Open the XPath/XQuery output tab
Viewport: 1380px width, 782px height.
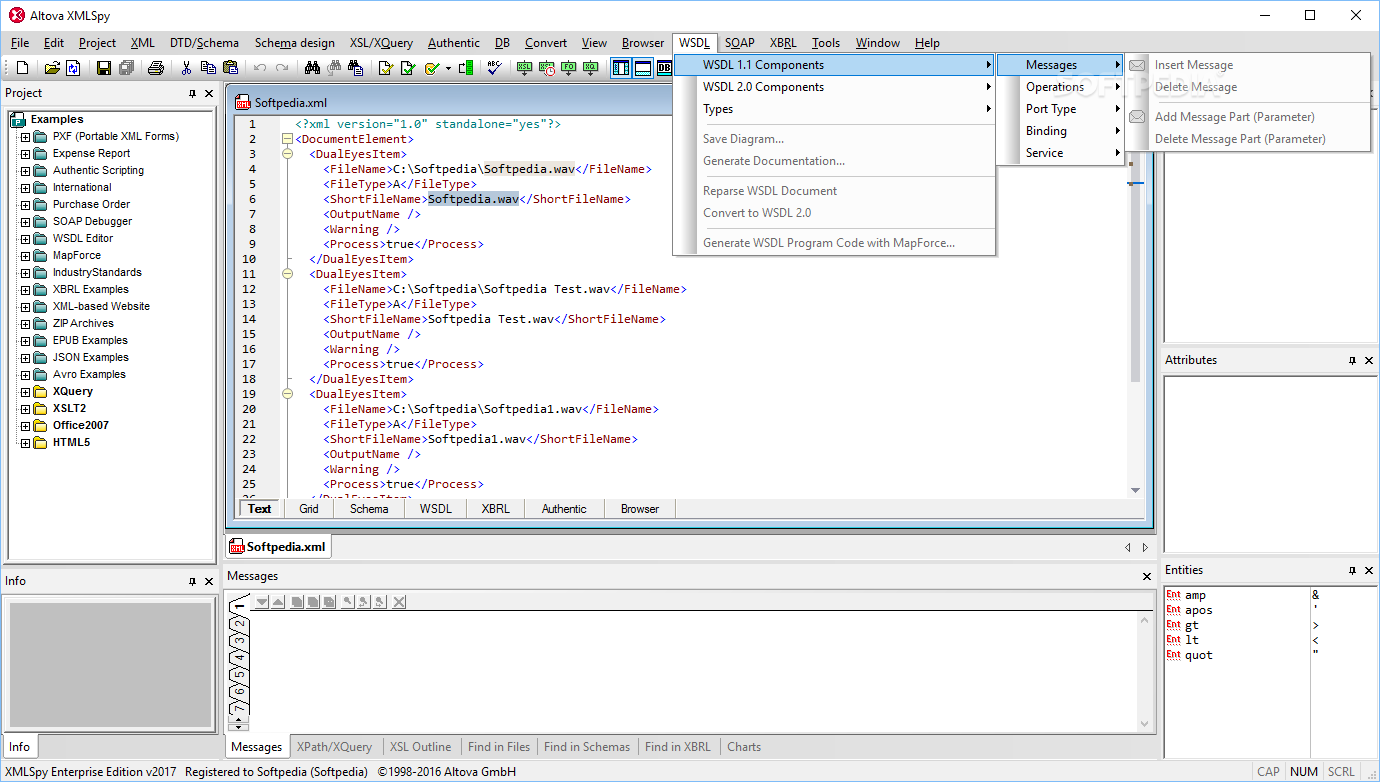tap(334, 747)
